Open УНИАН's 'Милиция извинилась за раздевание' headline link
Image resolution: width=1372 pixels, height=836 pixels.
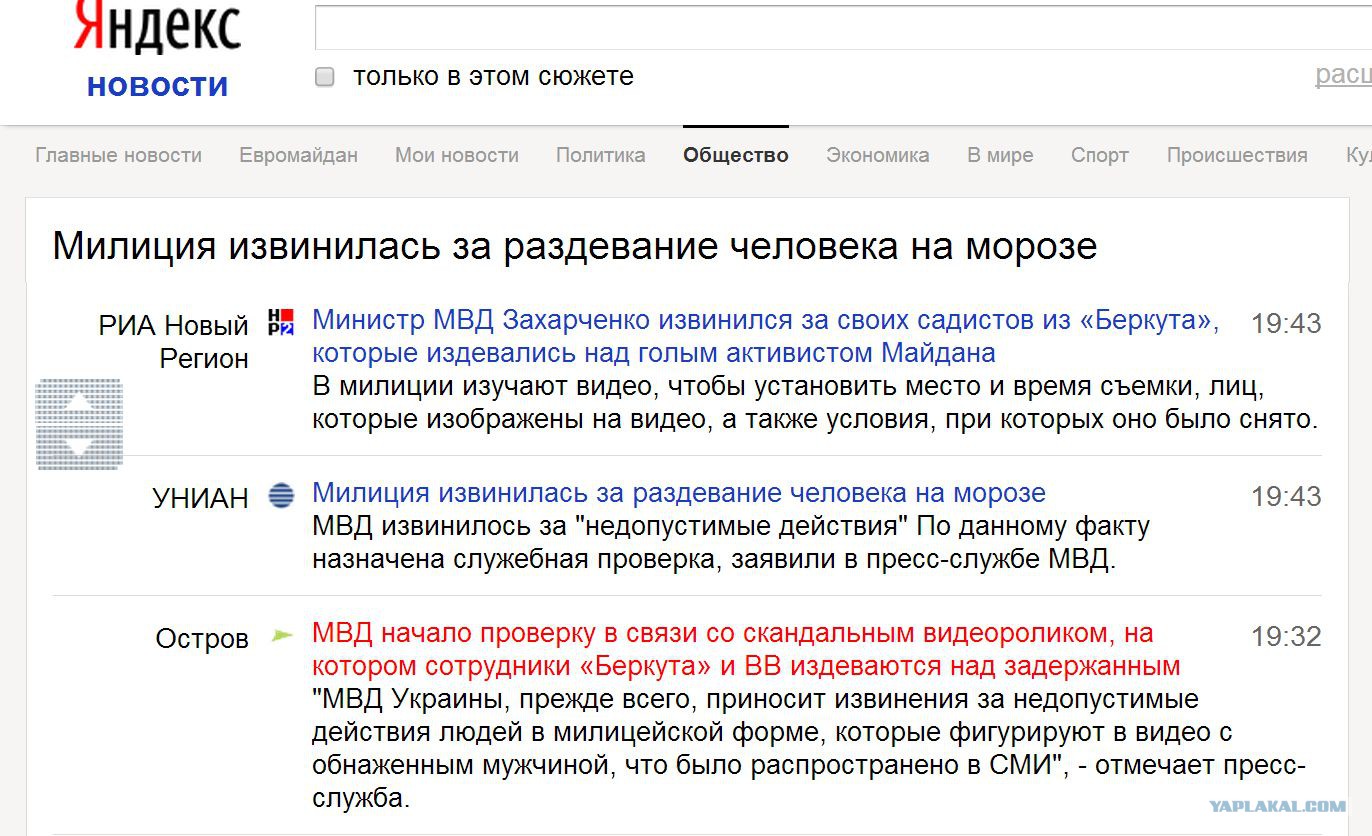[x=679, y=492]
